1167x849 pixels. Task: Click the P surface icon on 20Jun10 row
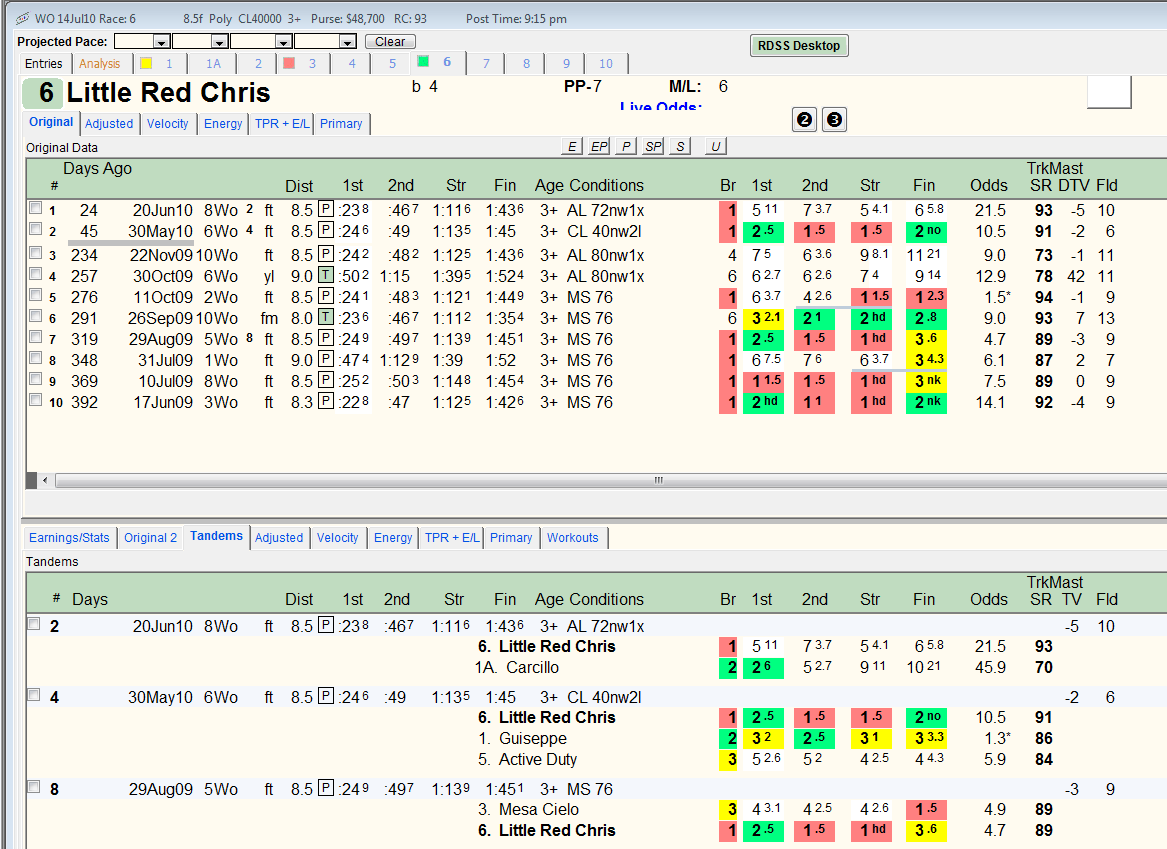pos(325,209)
